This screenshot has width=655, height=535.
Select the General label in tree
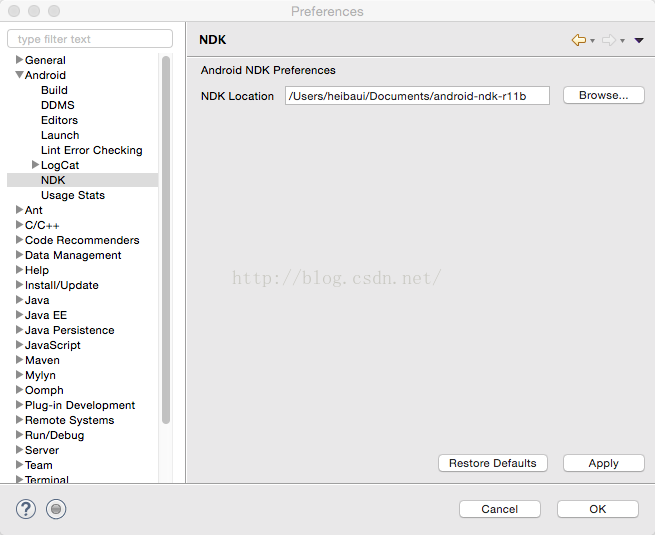tap(45, 60)
